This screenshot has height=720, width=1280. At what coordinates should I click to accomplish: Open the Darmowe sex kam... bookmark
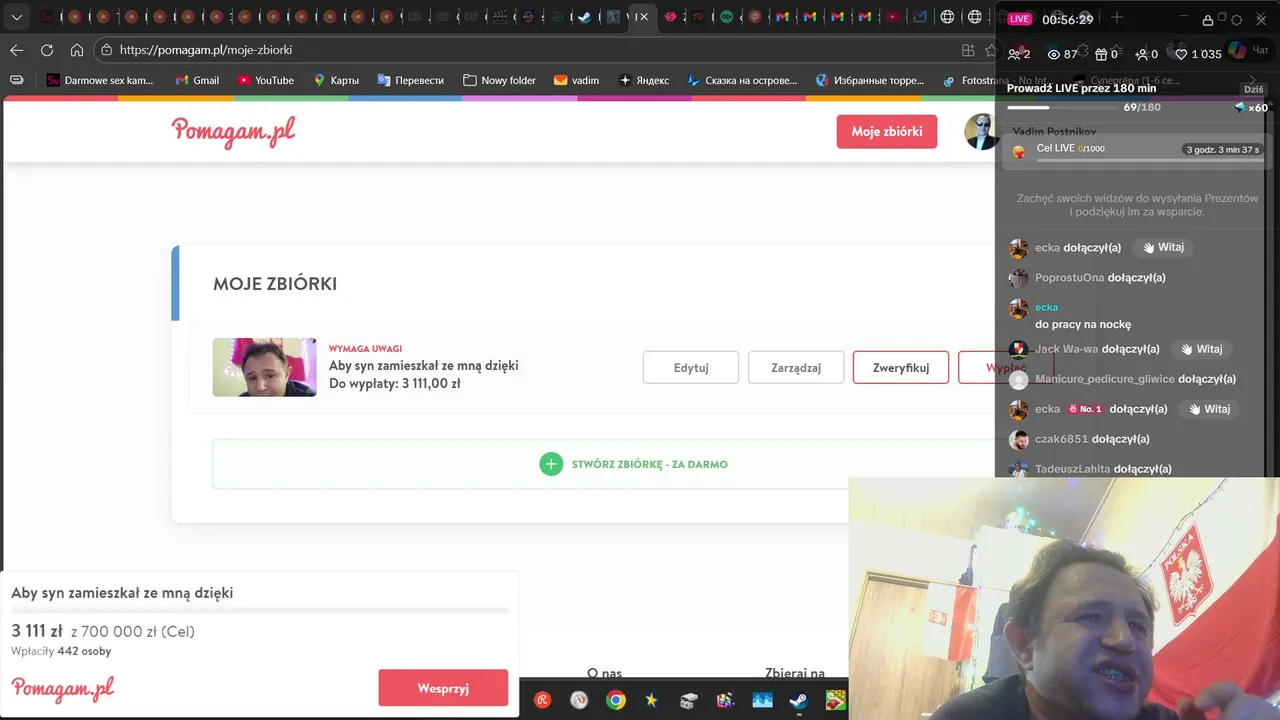(100, 80)
